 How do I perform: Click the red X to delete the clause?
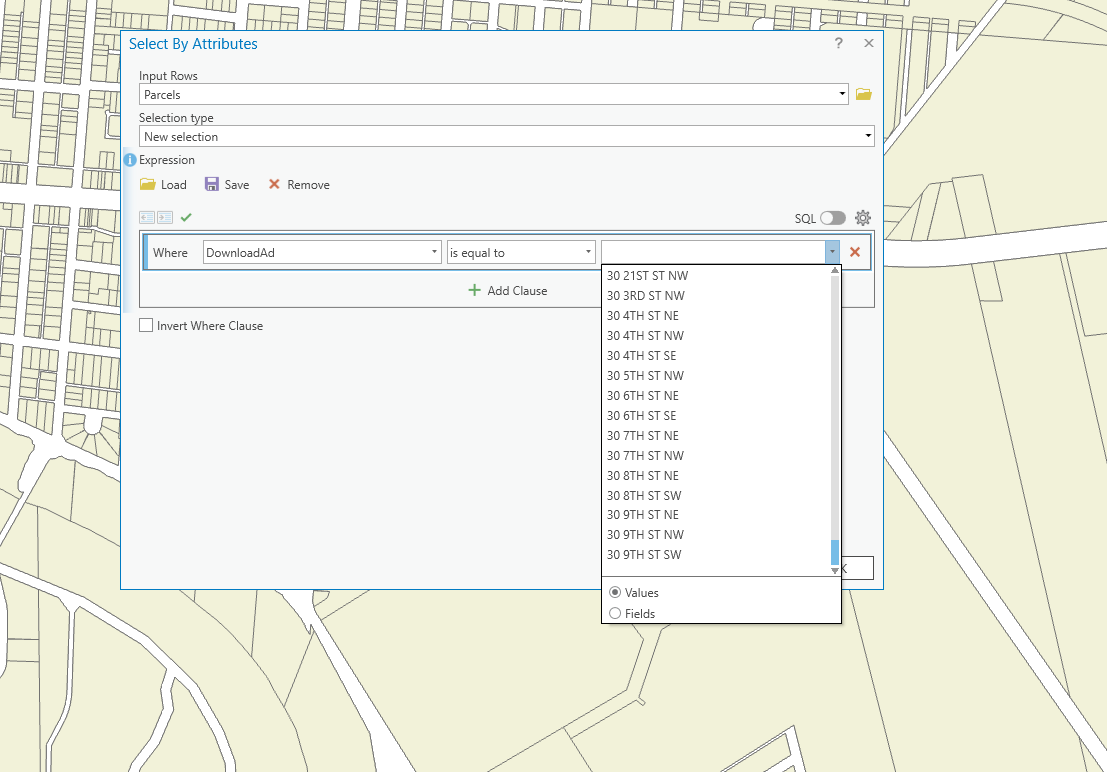[x=855, y=252]
